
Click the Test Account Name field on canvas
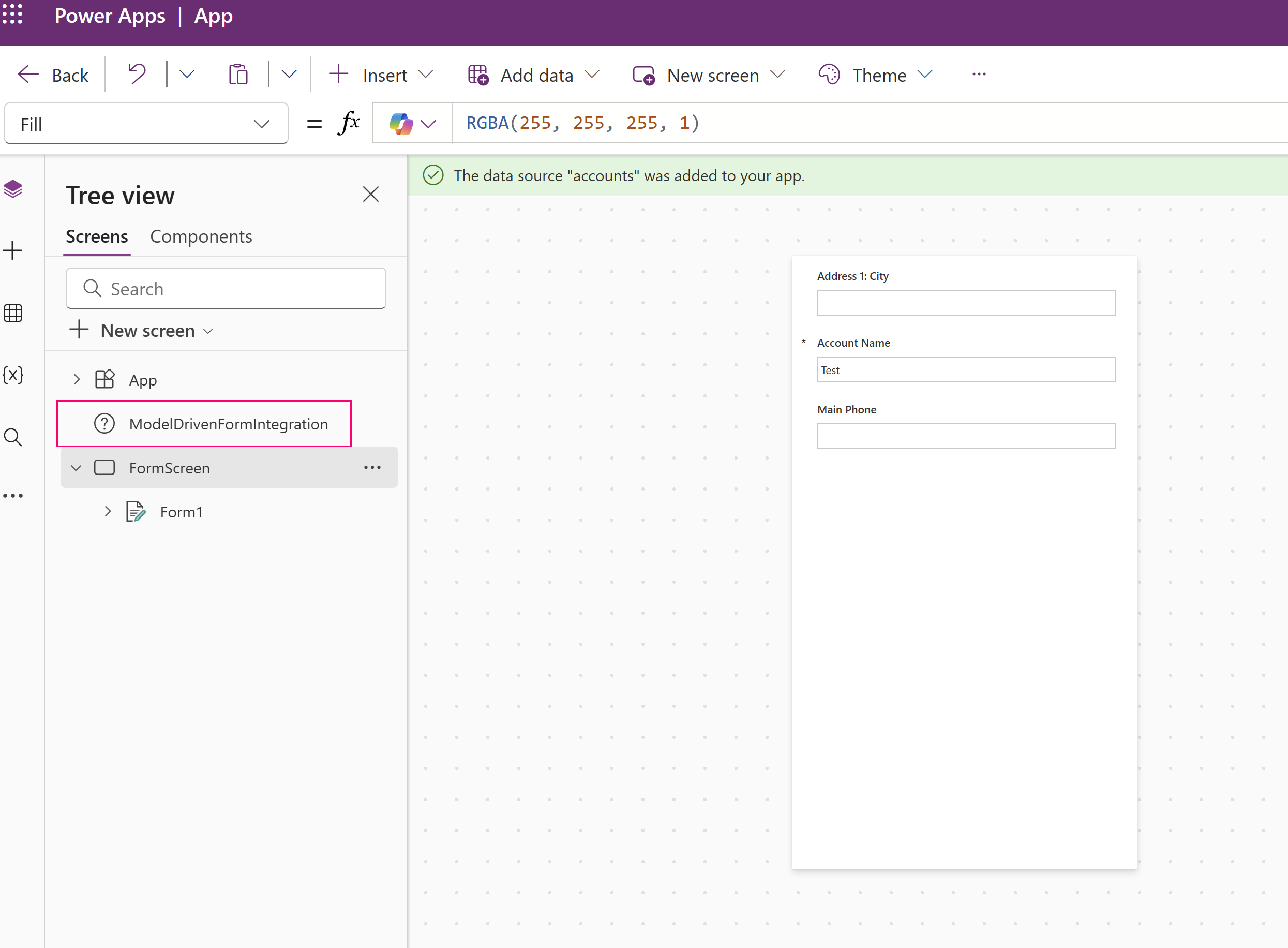coord(965,369)
